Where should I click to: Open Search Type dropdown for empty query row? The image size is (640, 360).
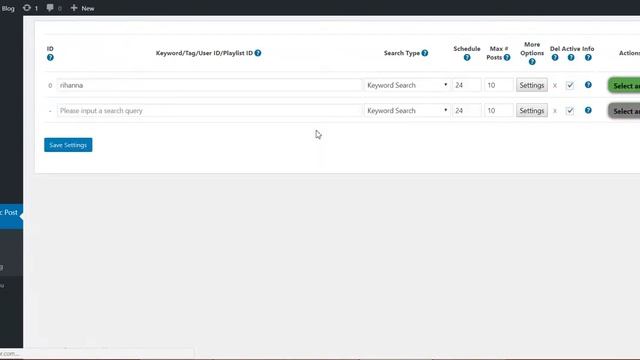(407, 110)
